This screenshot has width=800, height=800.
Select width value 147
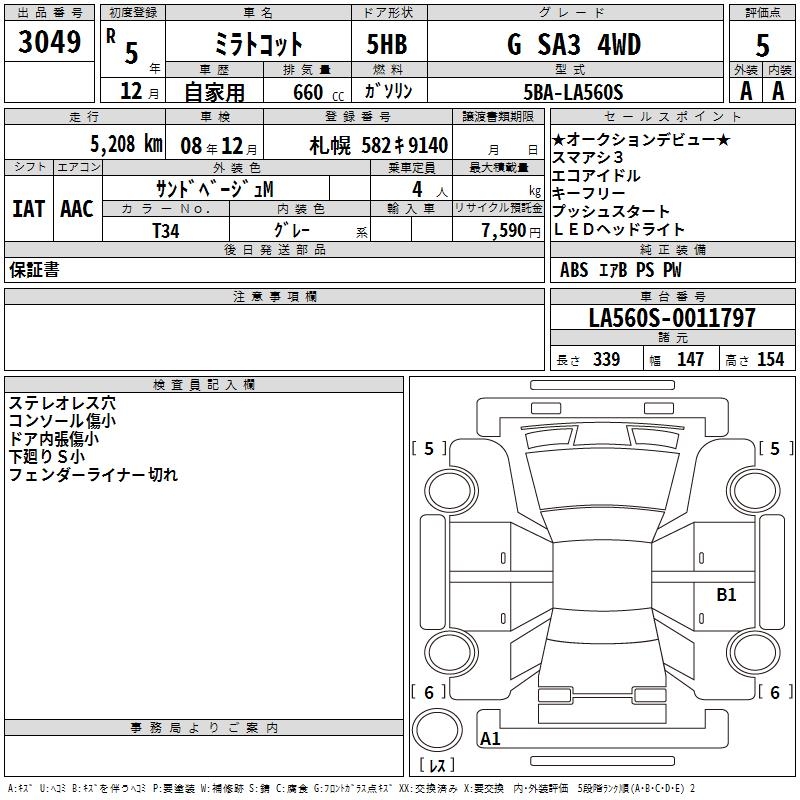tap(690, 359)
